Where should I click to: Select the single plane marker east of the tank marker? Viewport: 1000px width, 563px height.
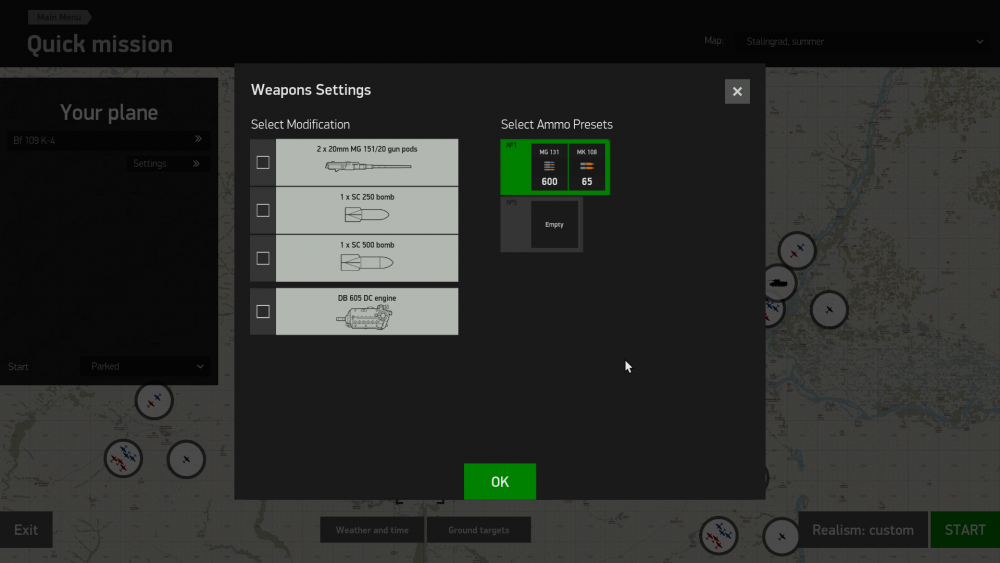(829, 310)
